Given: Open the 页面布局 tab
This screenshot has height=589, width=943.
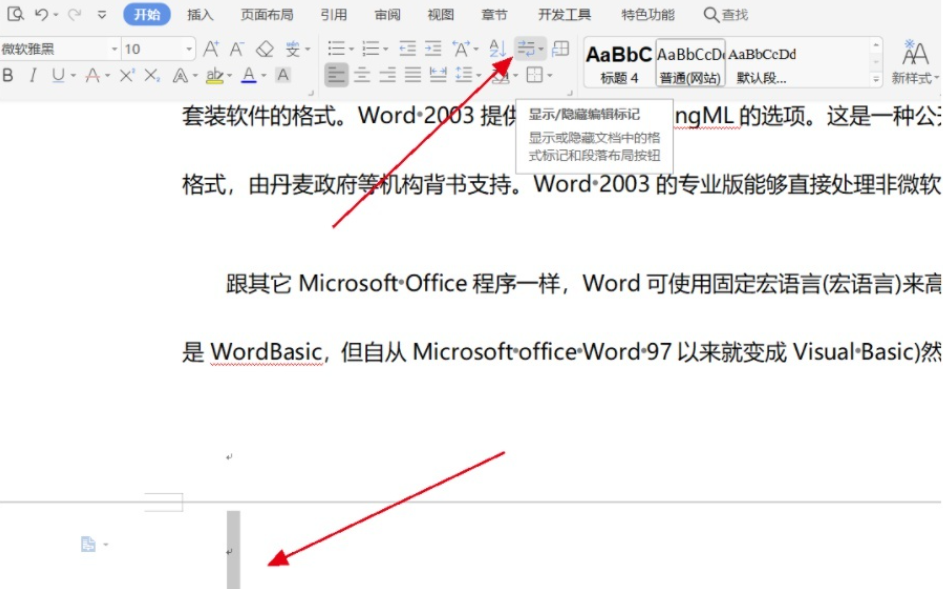Looking at the screenshot, I should click(267, 15).
